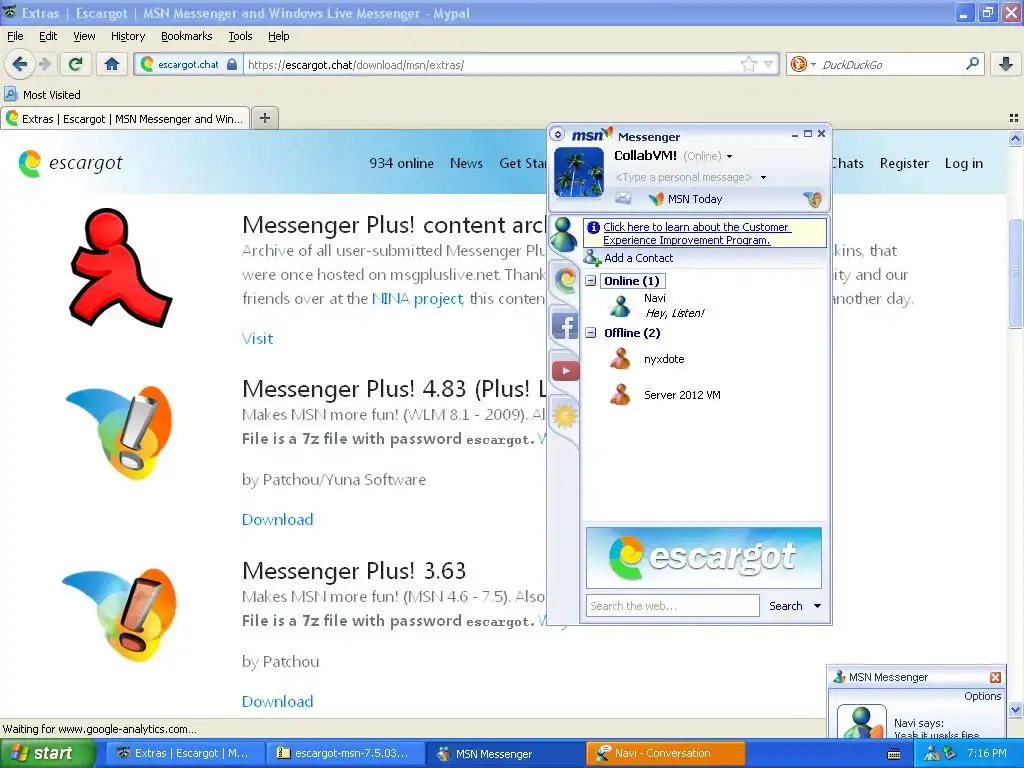Click the Log in link
This screenshot has height=768, width=1024.
963,163
